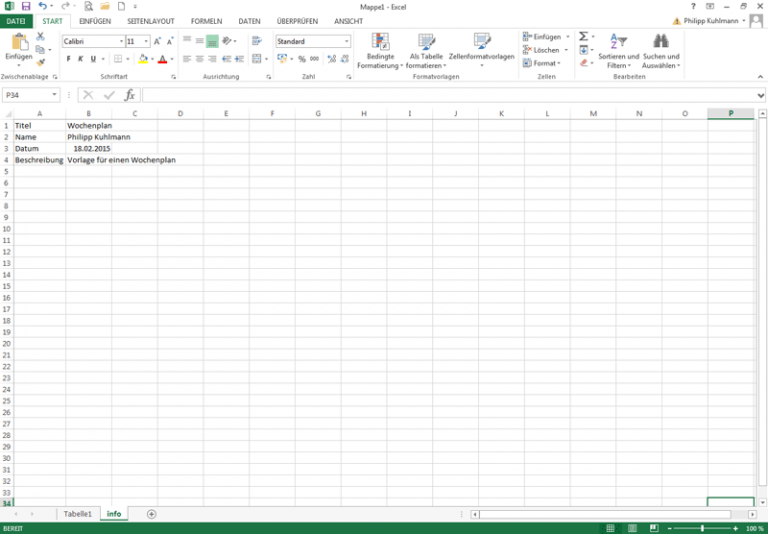
Task: Switch to the FORMELN ribbon tab
Action: coord(206,21)
